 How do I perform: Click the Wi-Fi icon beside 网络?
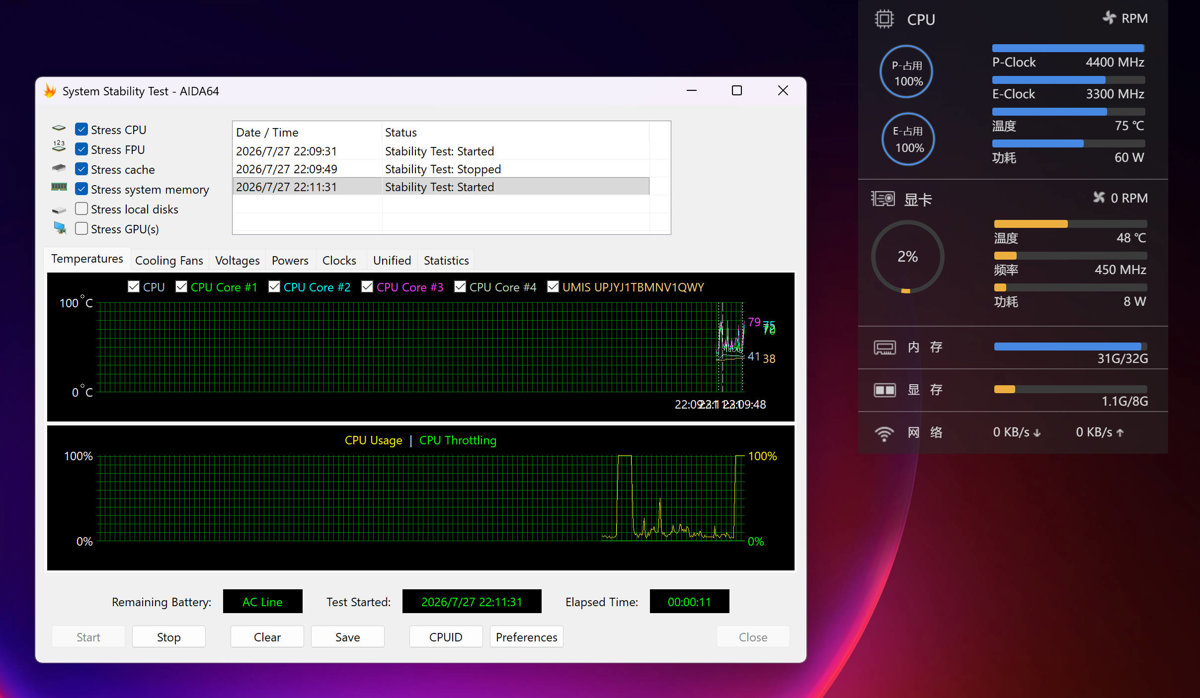pyautogui.click(x=884, y=433)
